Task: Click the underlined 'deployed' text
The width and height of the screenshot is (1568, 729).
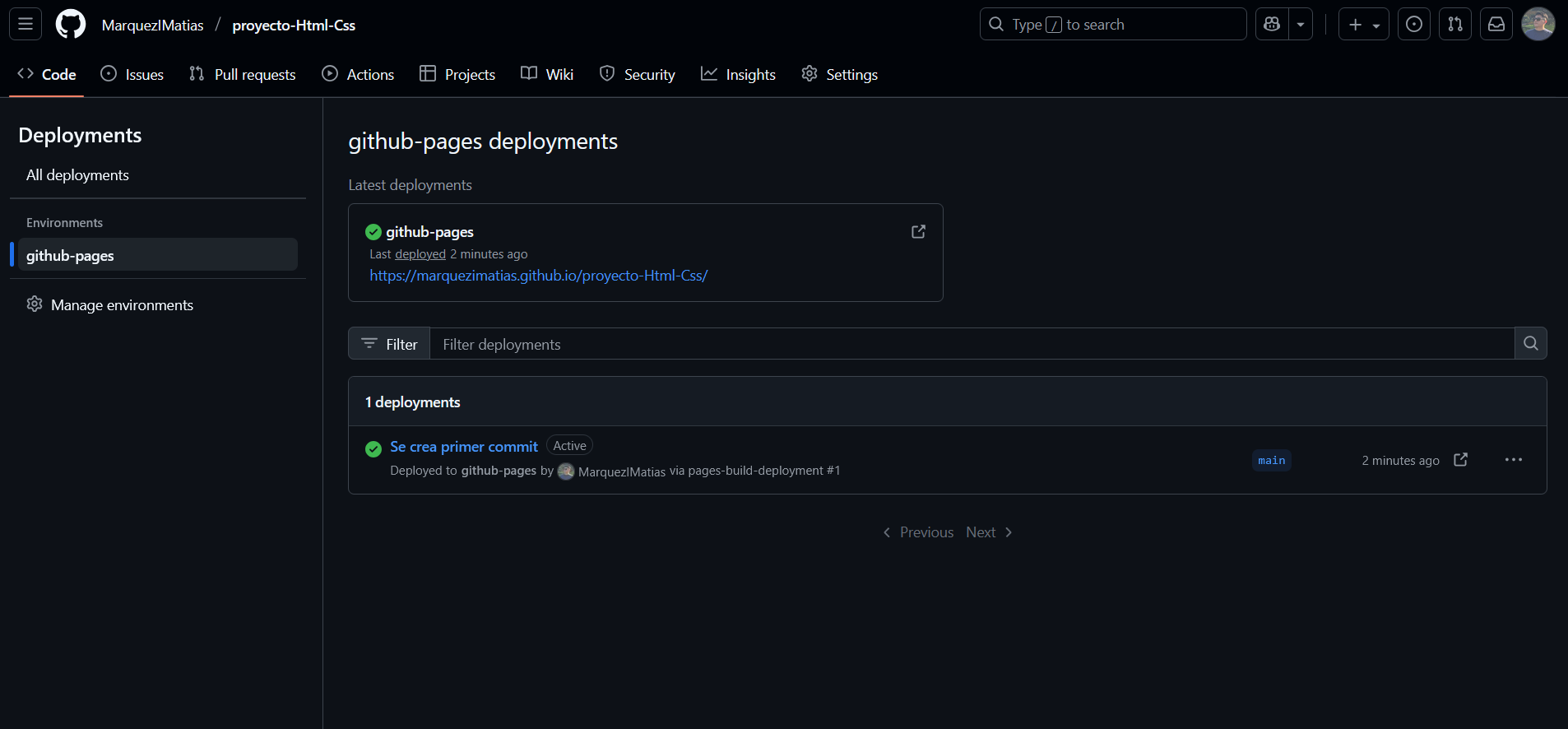Action: pos(420,254)
